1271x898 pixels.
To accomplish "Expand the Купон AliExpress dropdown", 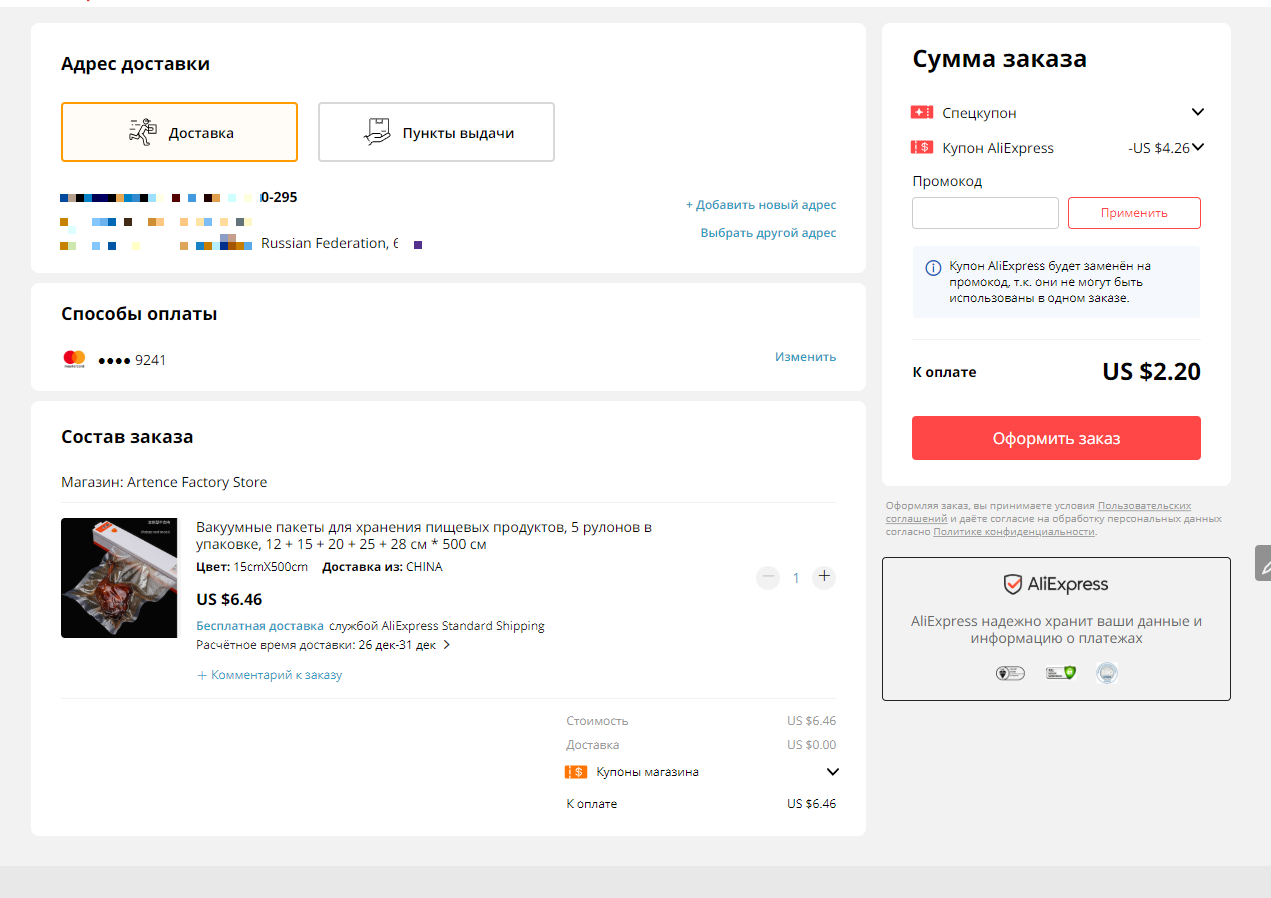I will click(x=1198, y=147).
